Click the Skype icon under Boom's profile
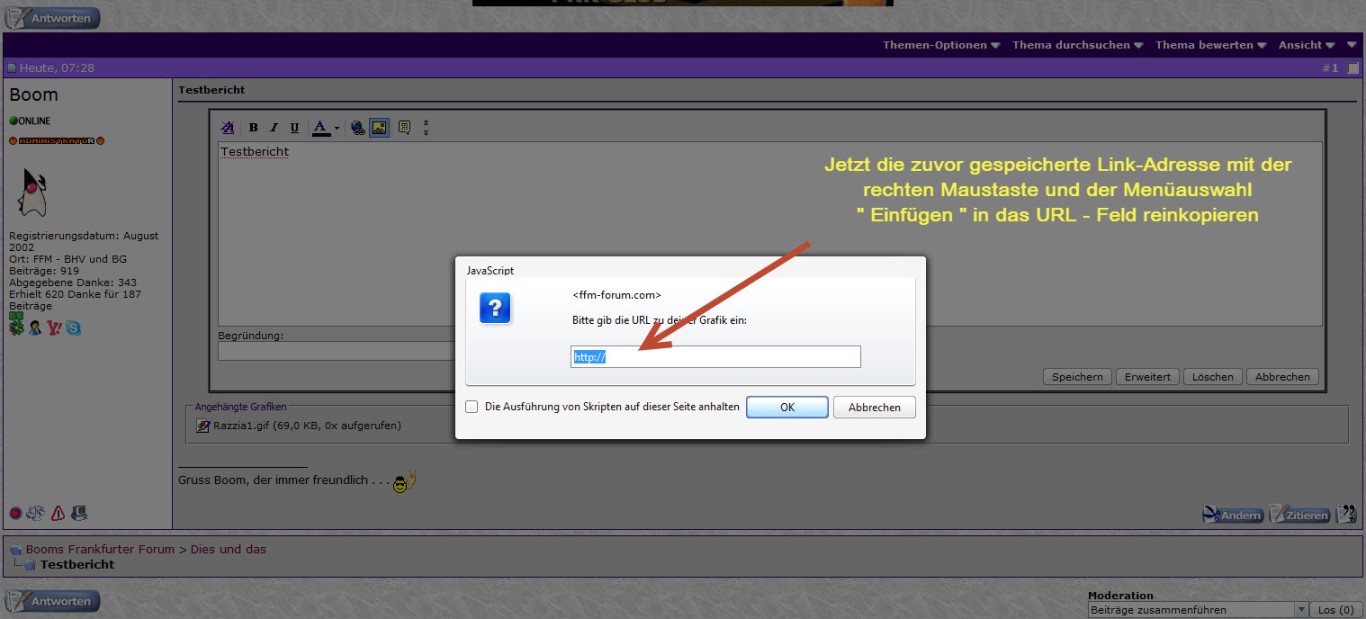This screenshot has width=1366, height=619. [73, 327]
